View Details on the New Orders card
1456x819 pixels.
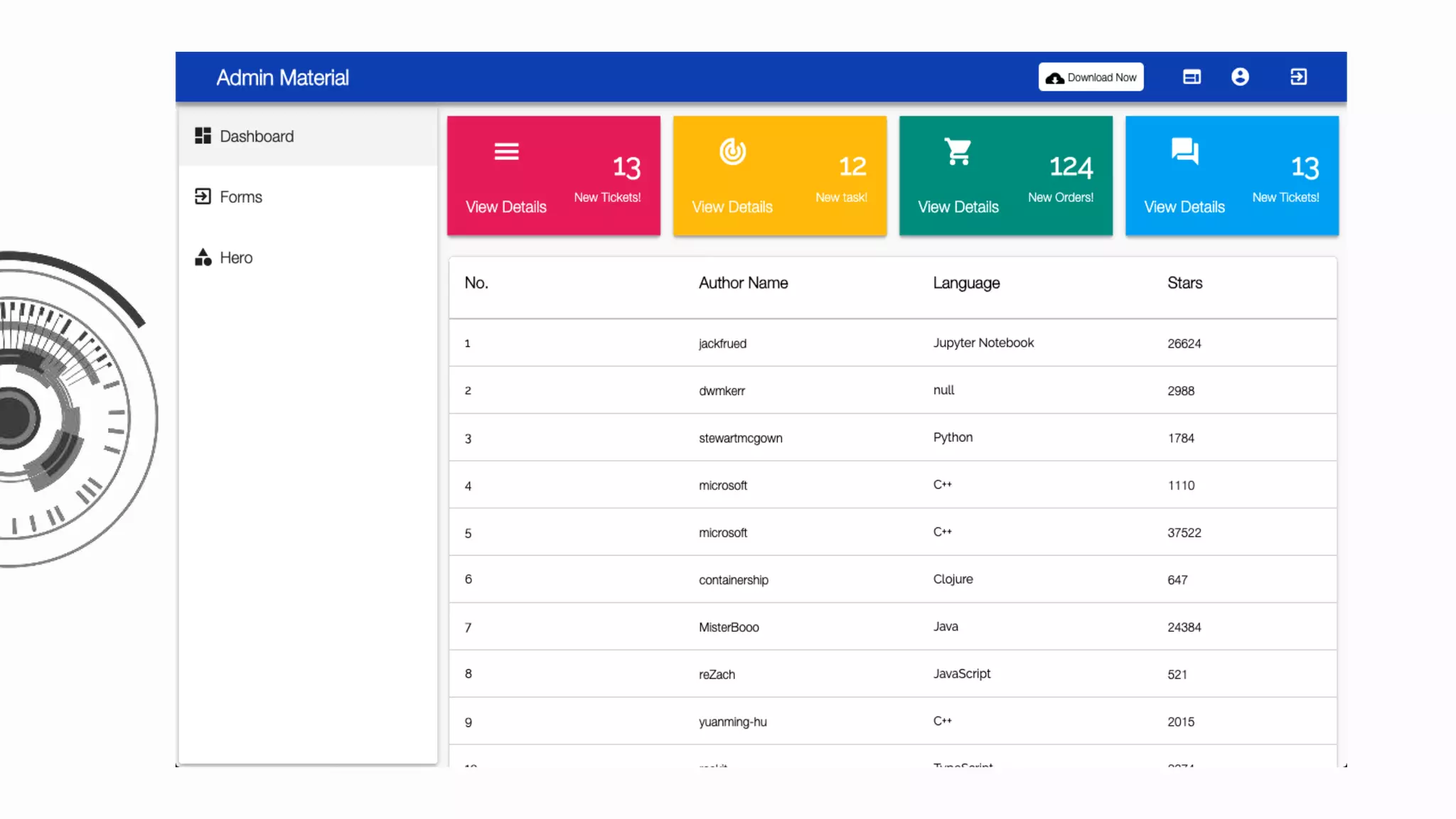point(958,207)
